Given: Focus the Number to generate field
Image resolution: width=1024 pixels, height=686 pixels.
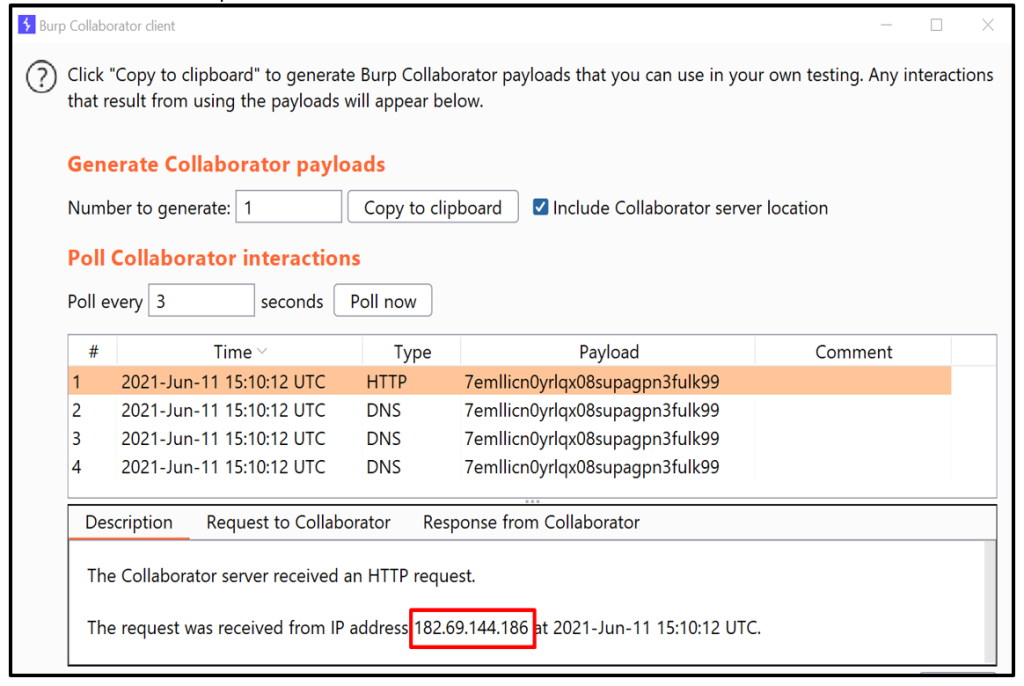Looking at the screenshot, I should pos(289,207).
